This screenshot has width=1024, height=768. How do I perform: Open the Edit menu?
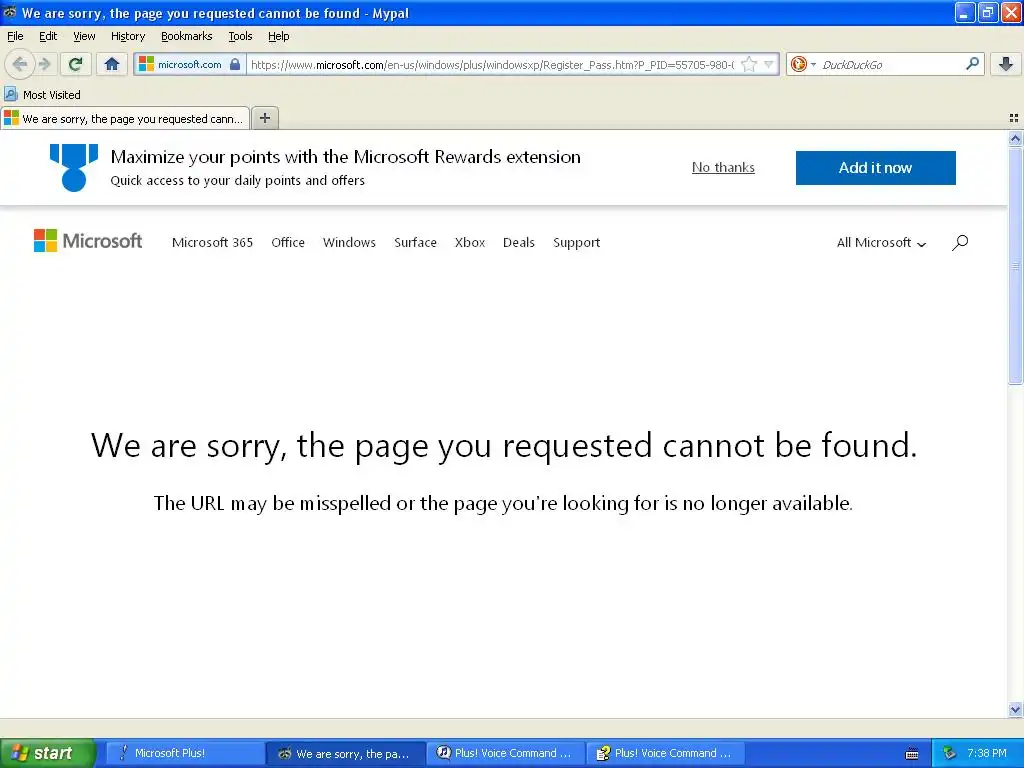pos(48,36)
